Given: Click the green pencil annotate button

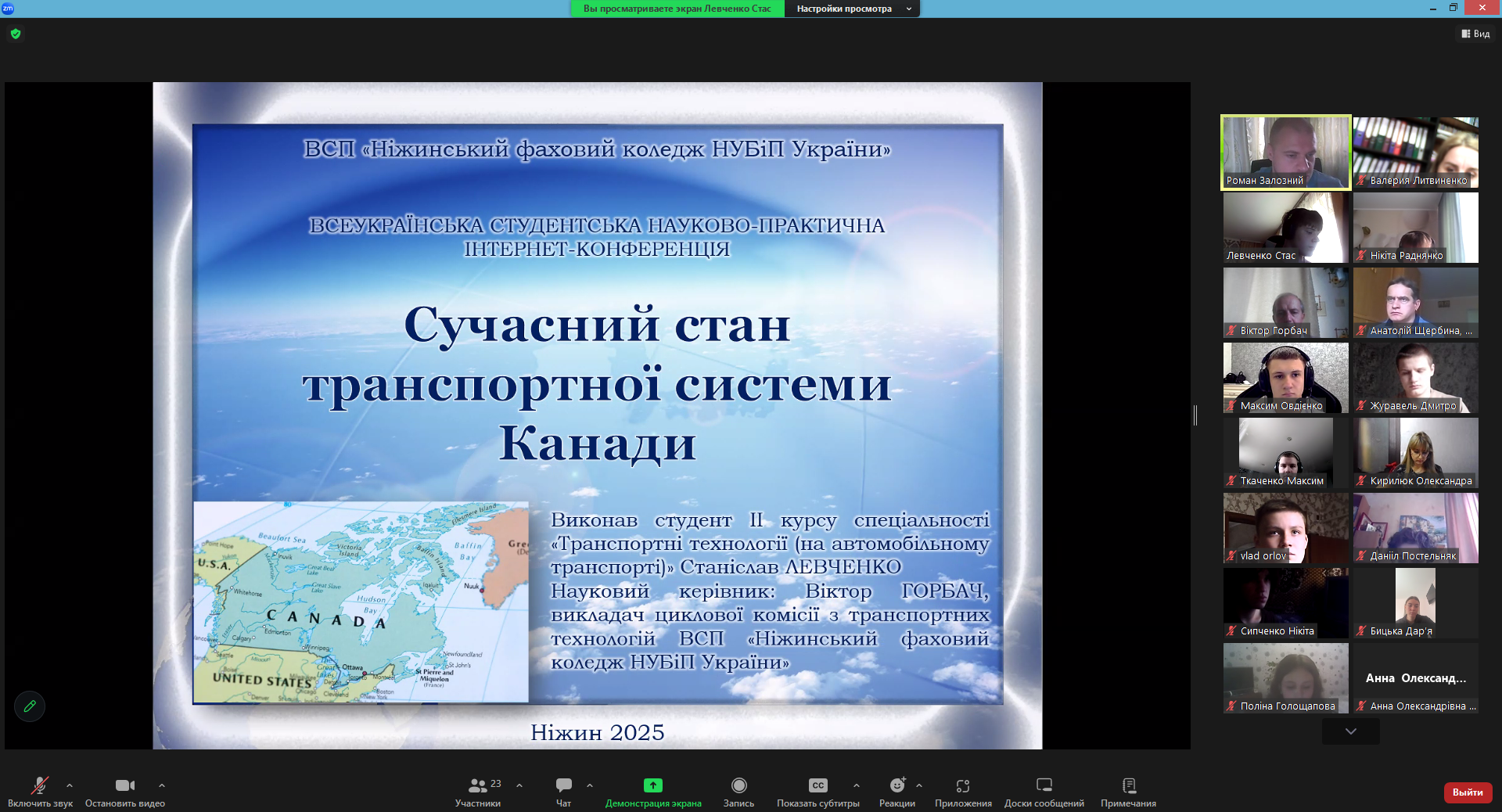Looking at the screenshot, I should tap(30, 706).
